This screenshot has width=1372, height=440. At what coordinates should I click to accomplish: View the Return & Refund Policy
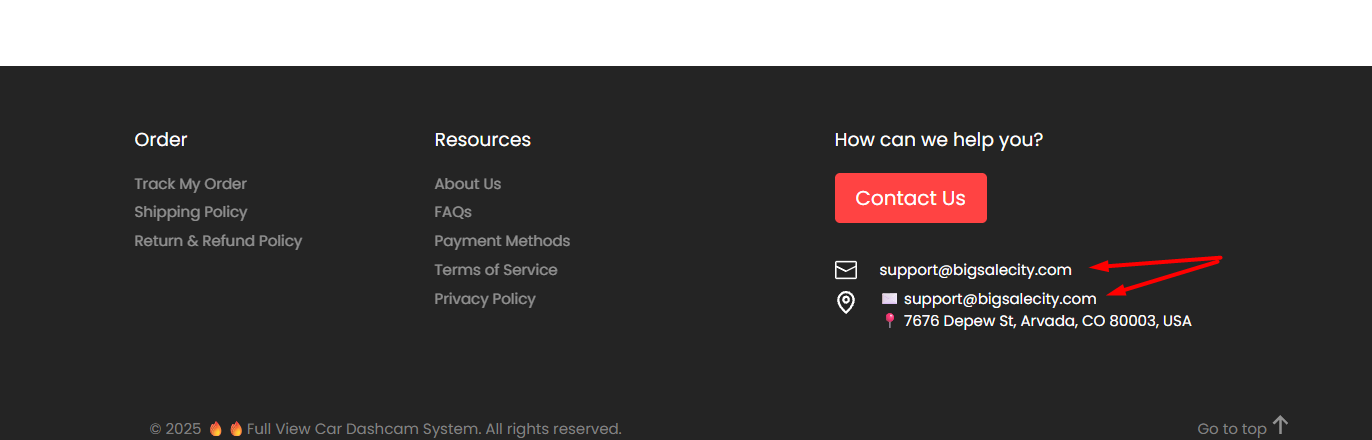coord(218,241)
